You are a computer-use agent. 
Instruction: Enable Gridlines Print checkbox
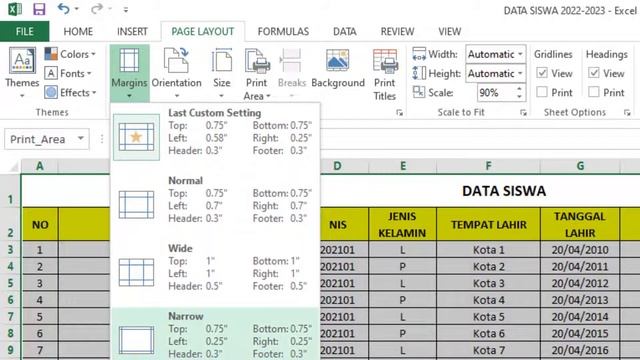pos(542,92)
